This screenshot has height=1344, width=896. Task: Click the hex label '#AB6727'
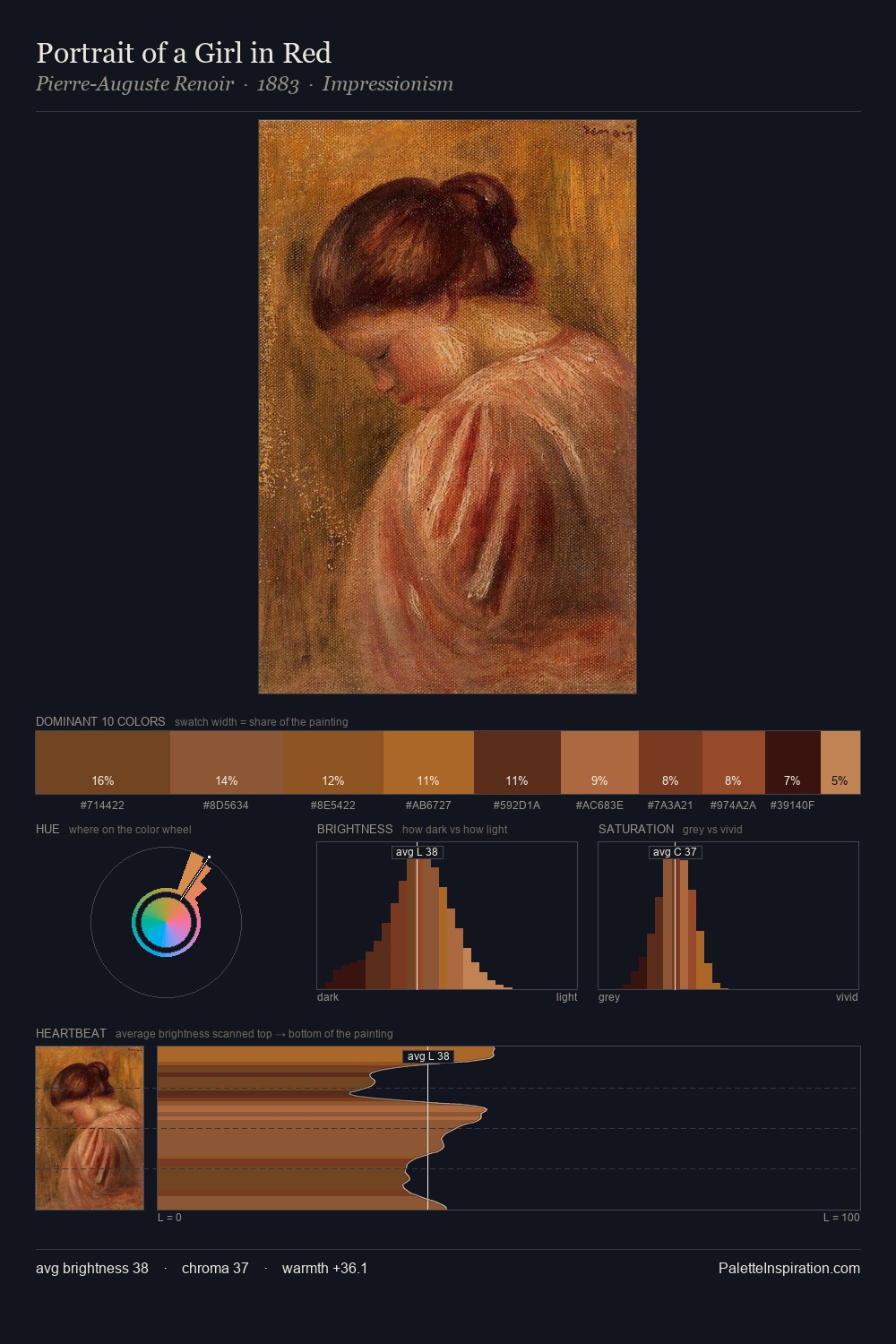(x=428, y=806)
